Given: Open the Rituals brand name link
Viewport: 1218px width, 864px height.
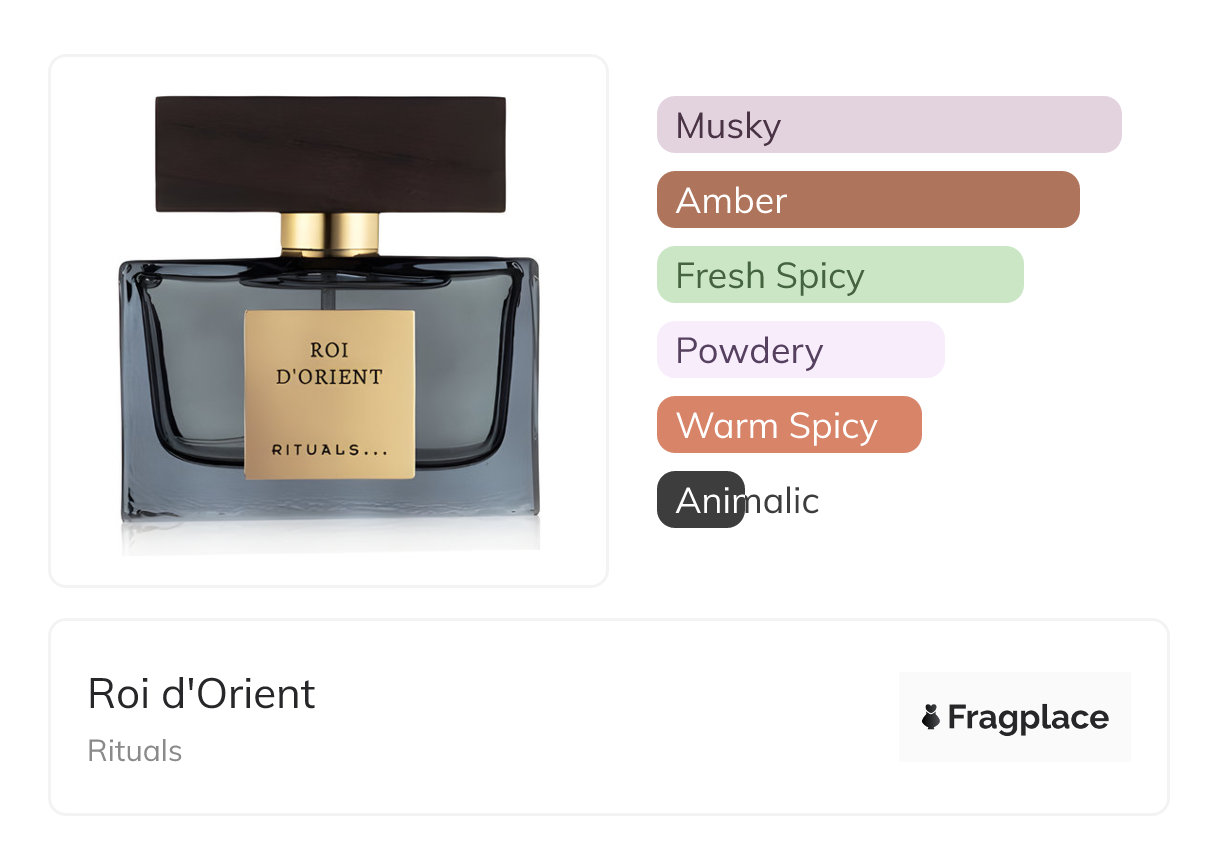Looking at the screenshot, I should pyautogui.click(x=135, y=751).
